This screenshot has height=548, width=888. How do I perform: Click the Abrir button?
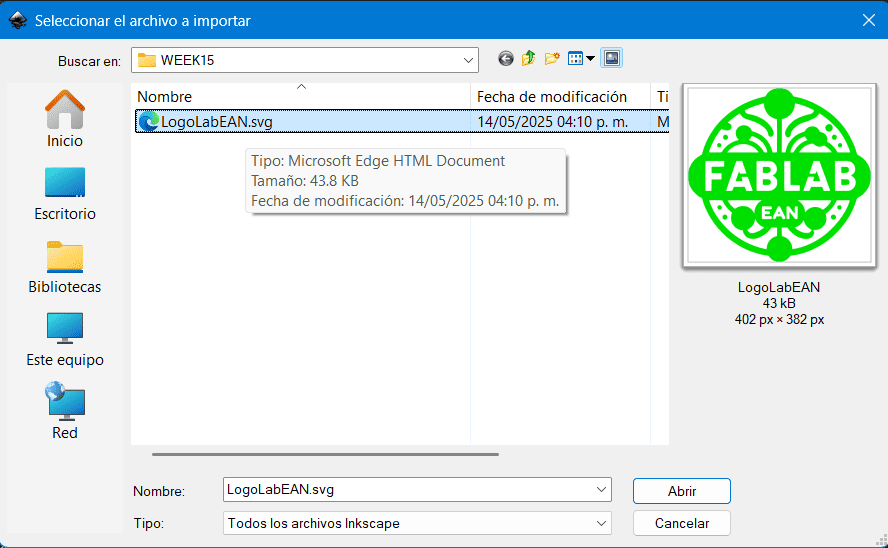pos(681,491)
